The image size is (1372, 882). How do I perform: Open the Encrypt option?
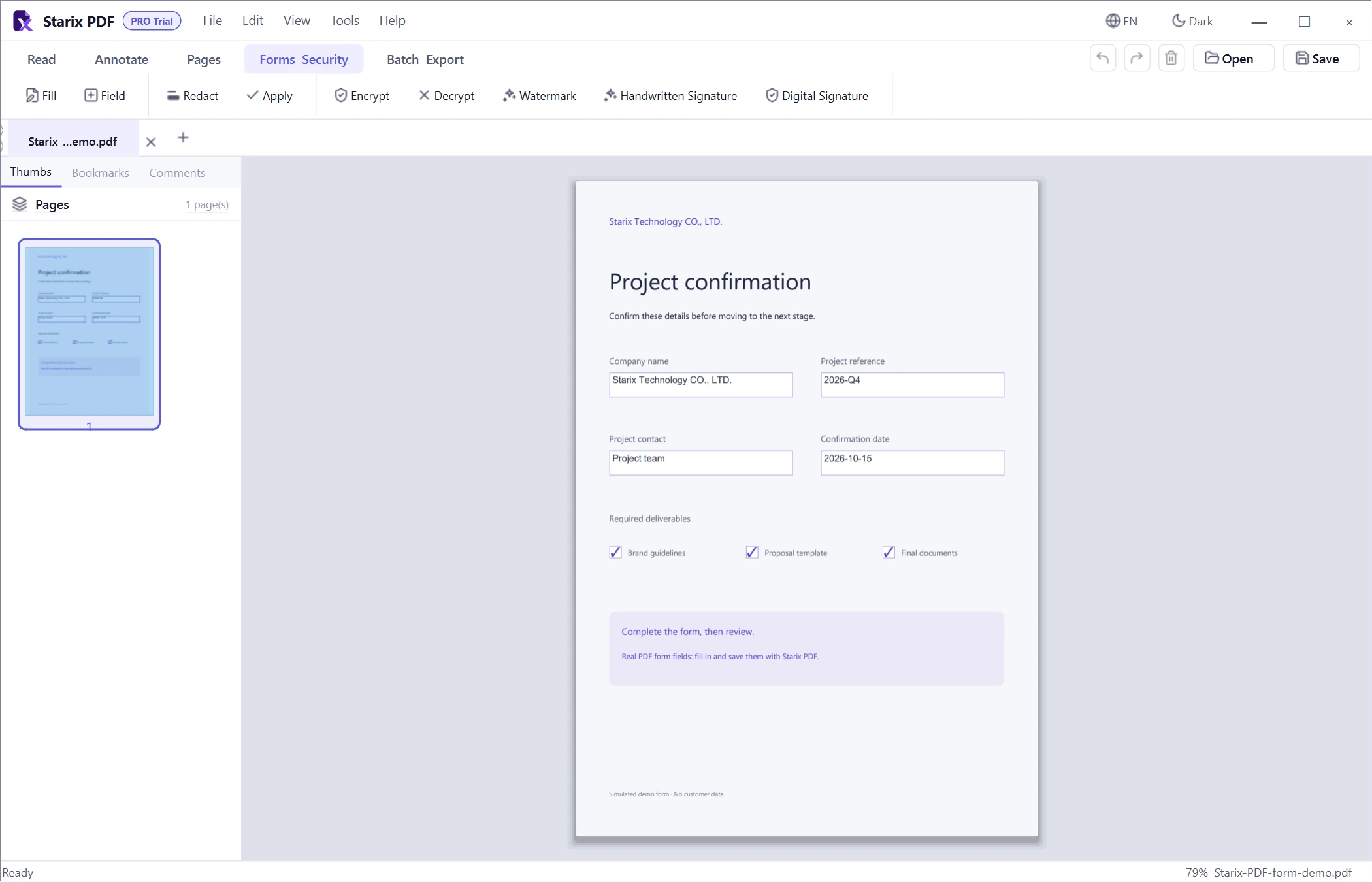point(362,95)
